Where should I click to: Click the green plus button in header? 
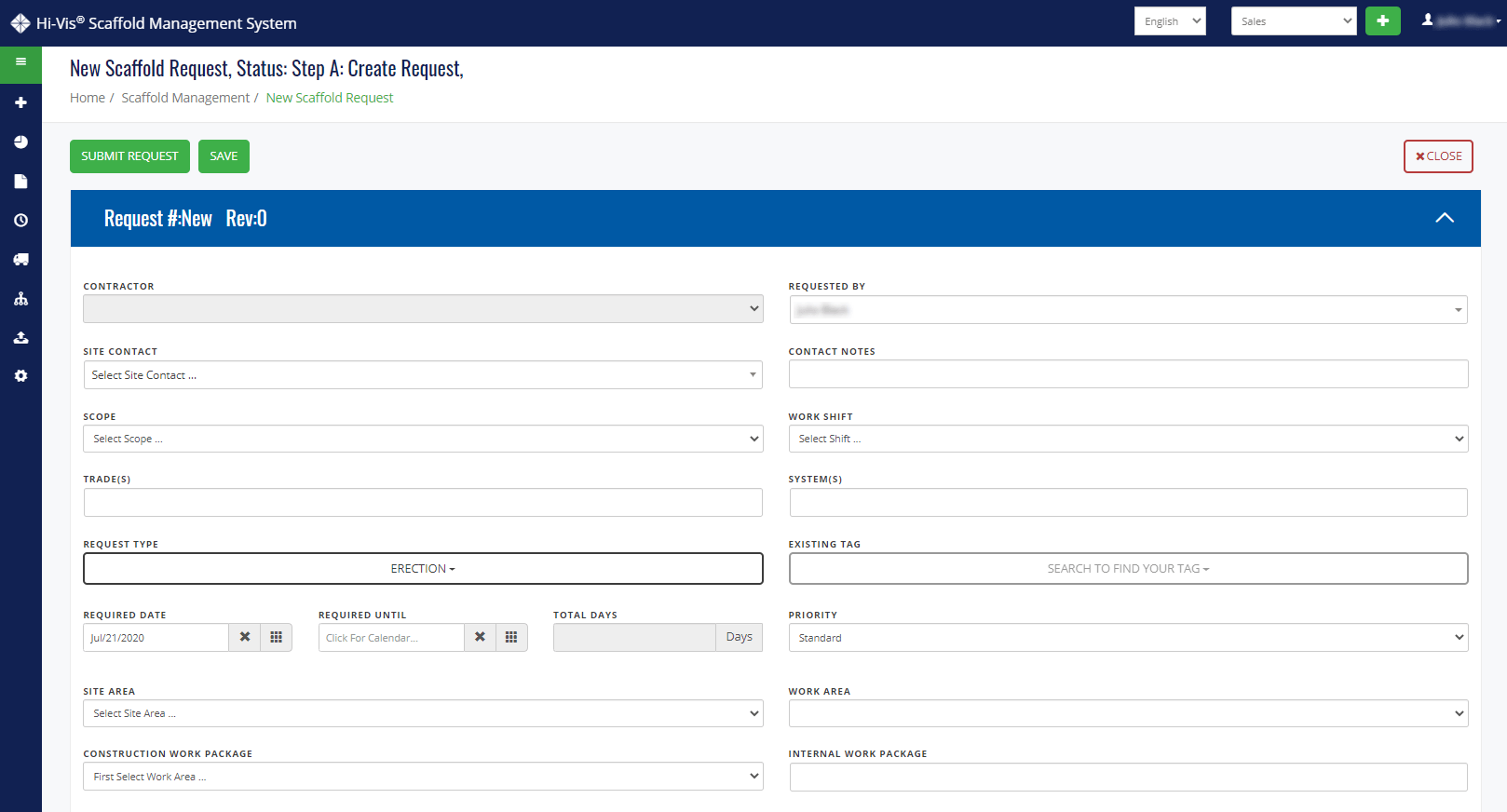[1382, 20]
